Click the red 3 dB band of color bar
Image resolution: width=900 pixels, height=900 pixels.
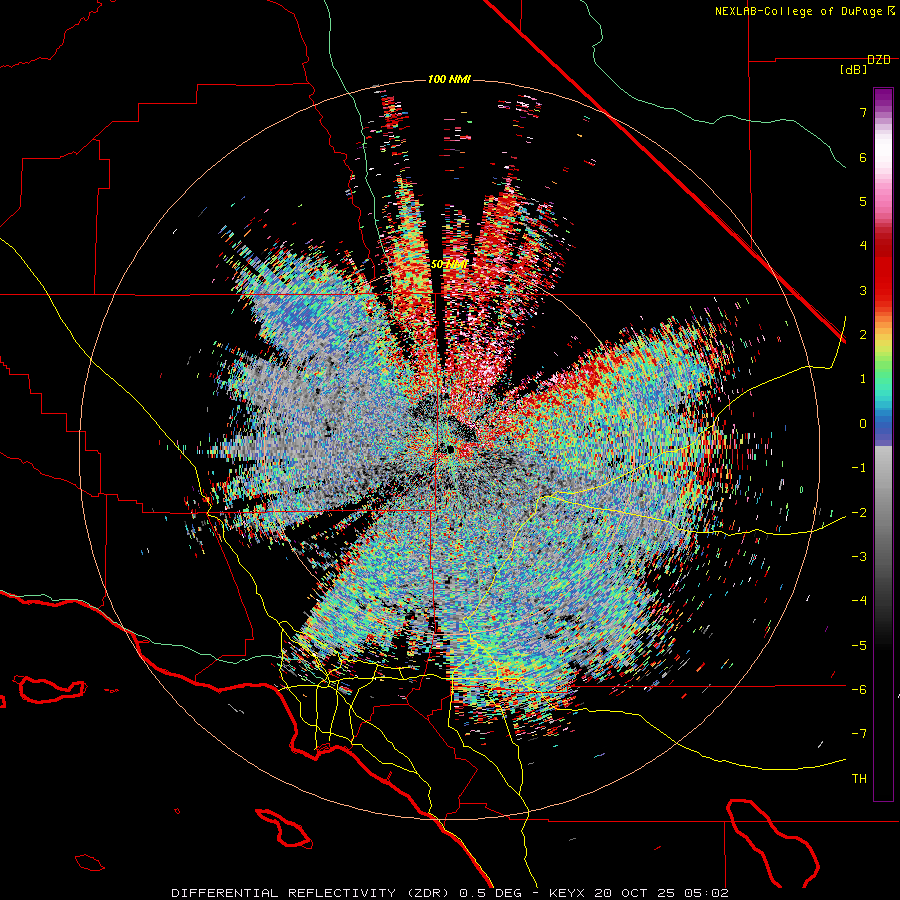pyautogui.click(x=883, y=290)
